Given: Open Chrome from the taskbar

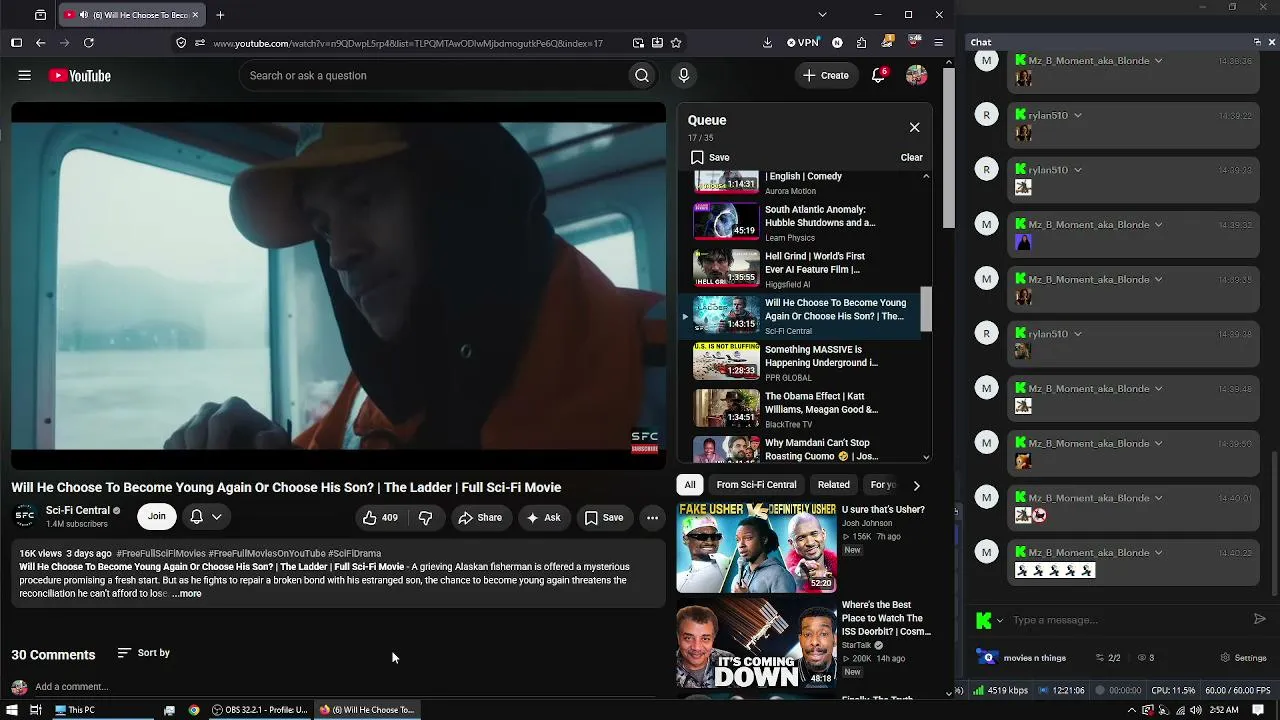Looking at the screenshot, I should pos(194,710).
